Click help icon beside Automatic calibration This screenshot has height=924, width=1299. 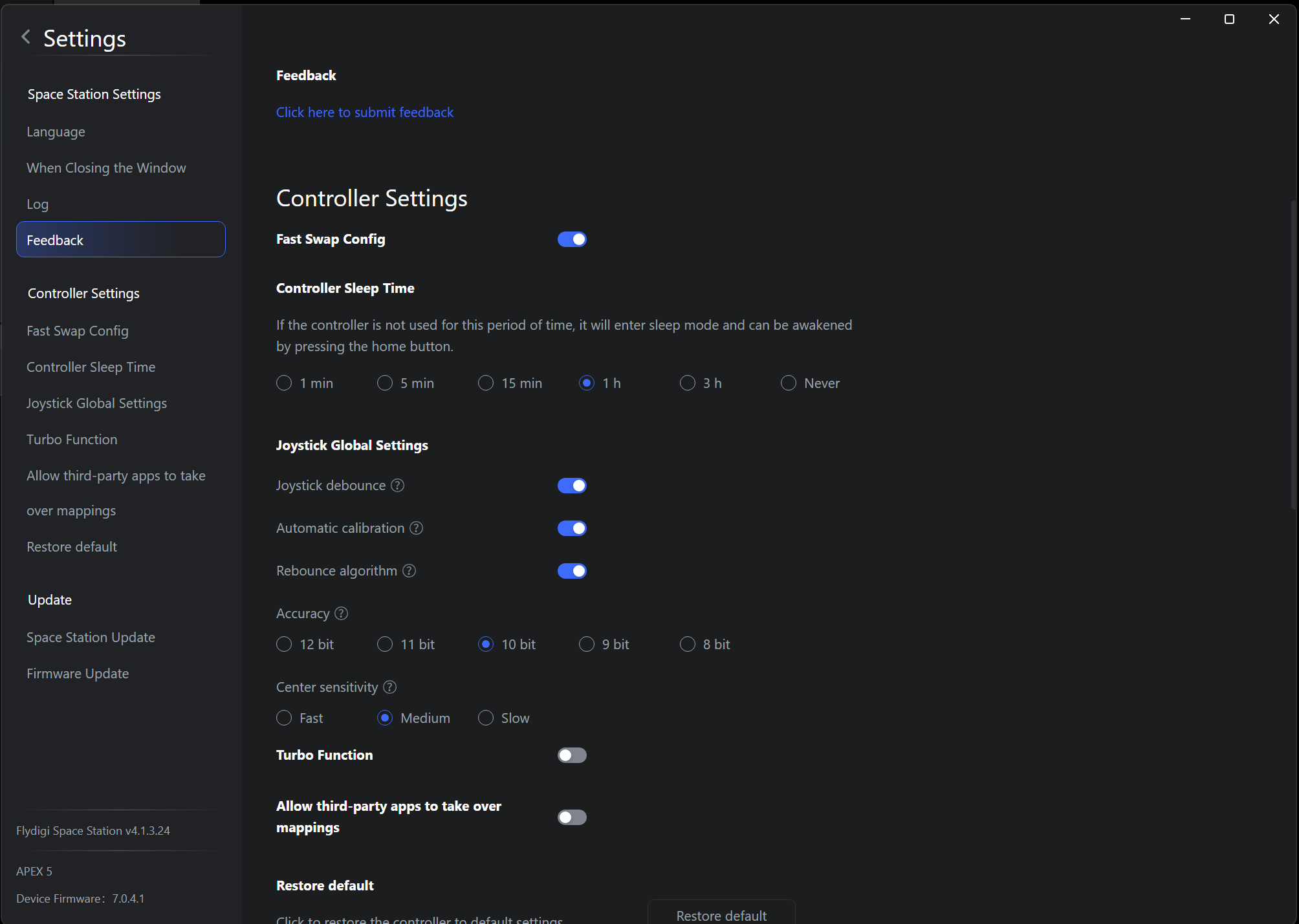point(417,528)
